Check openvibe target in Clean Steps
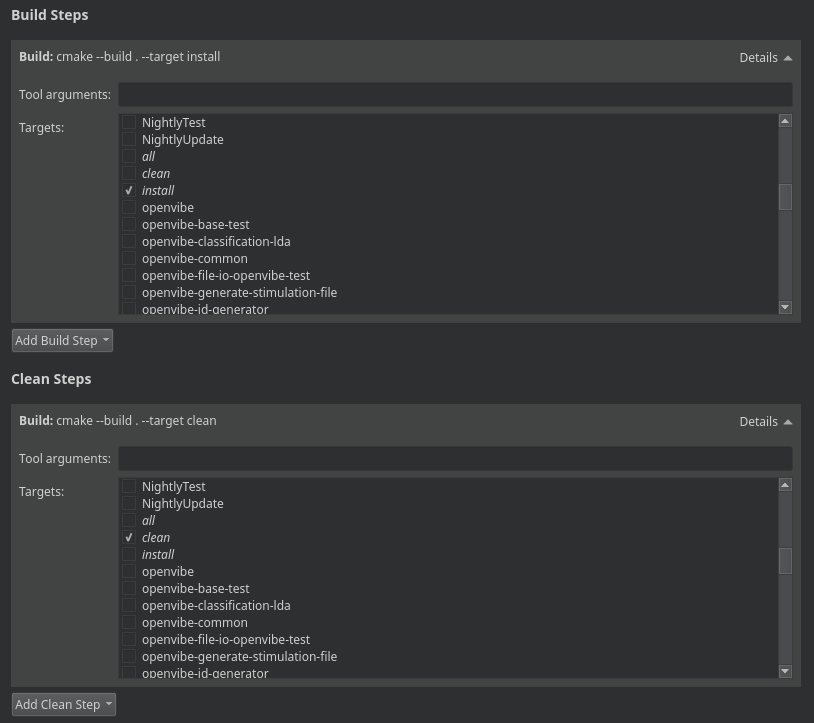The width and height of the screenshot is (814, 723). point(129,572)
